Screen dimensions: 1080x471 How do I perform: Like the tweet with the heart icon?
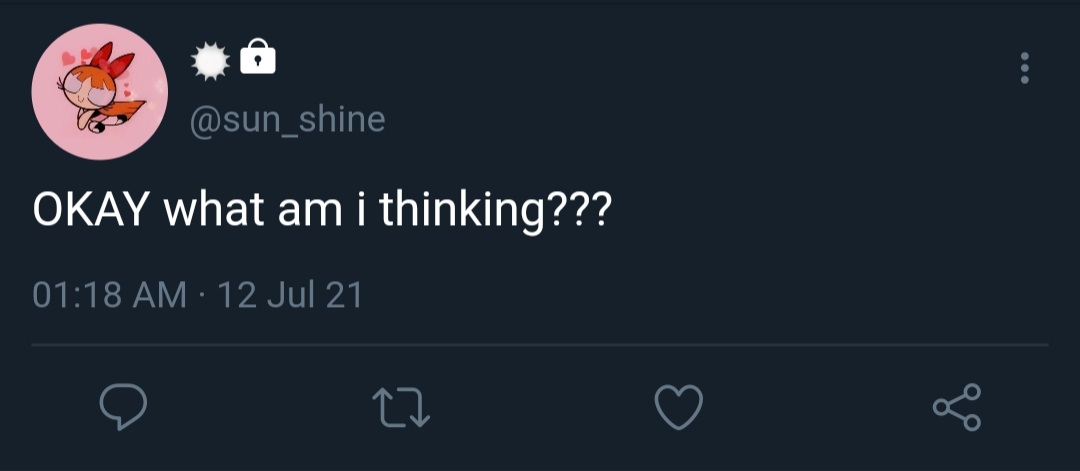[x=678, y=406]
